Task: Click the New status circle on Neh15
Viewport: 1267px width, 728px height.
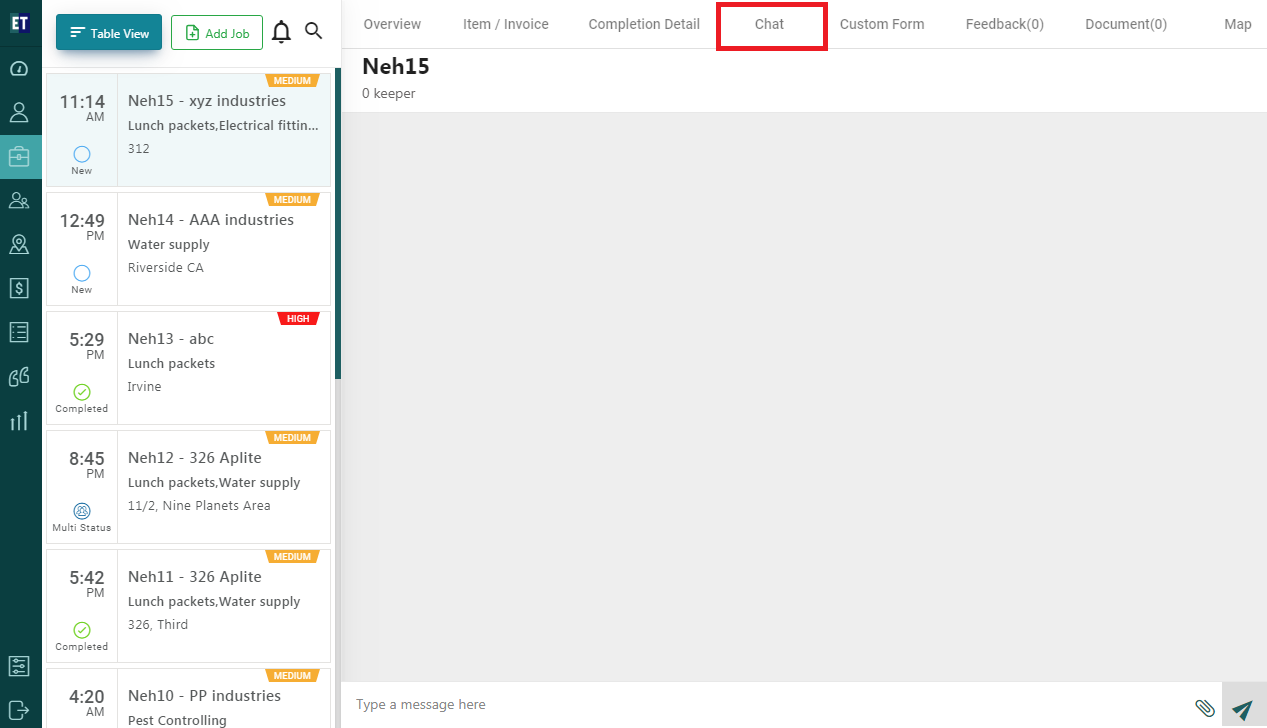Action: [82, 154]
